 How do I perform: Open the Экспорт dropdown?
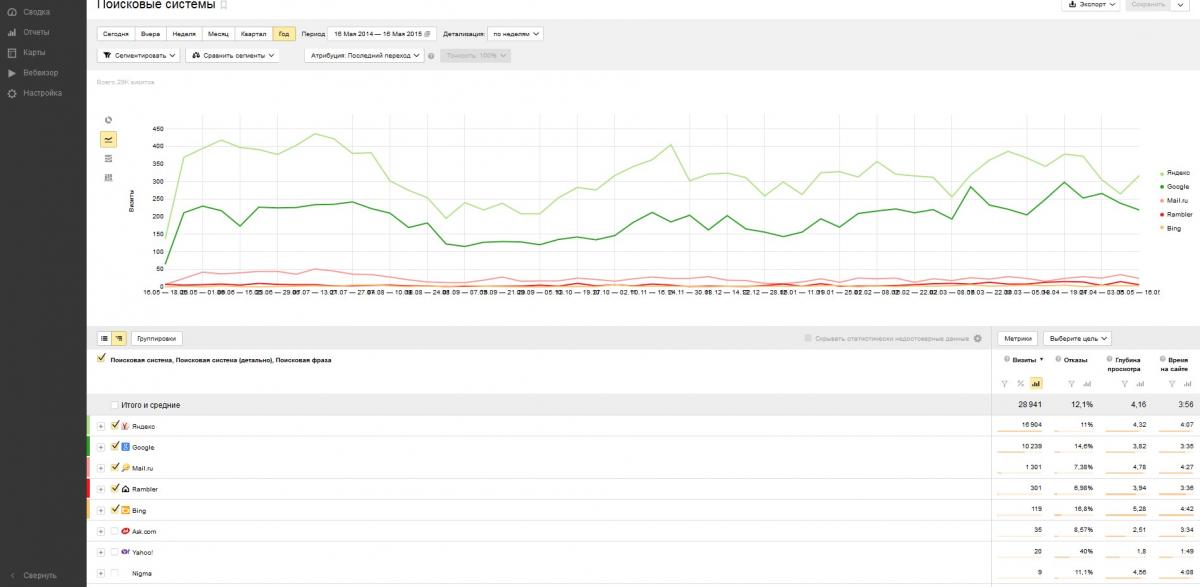click(x=1090, y=4)
